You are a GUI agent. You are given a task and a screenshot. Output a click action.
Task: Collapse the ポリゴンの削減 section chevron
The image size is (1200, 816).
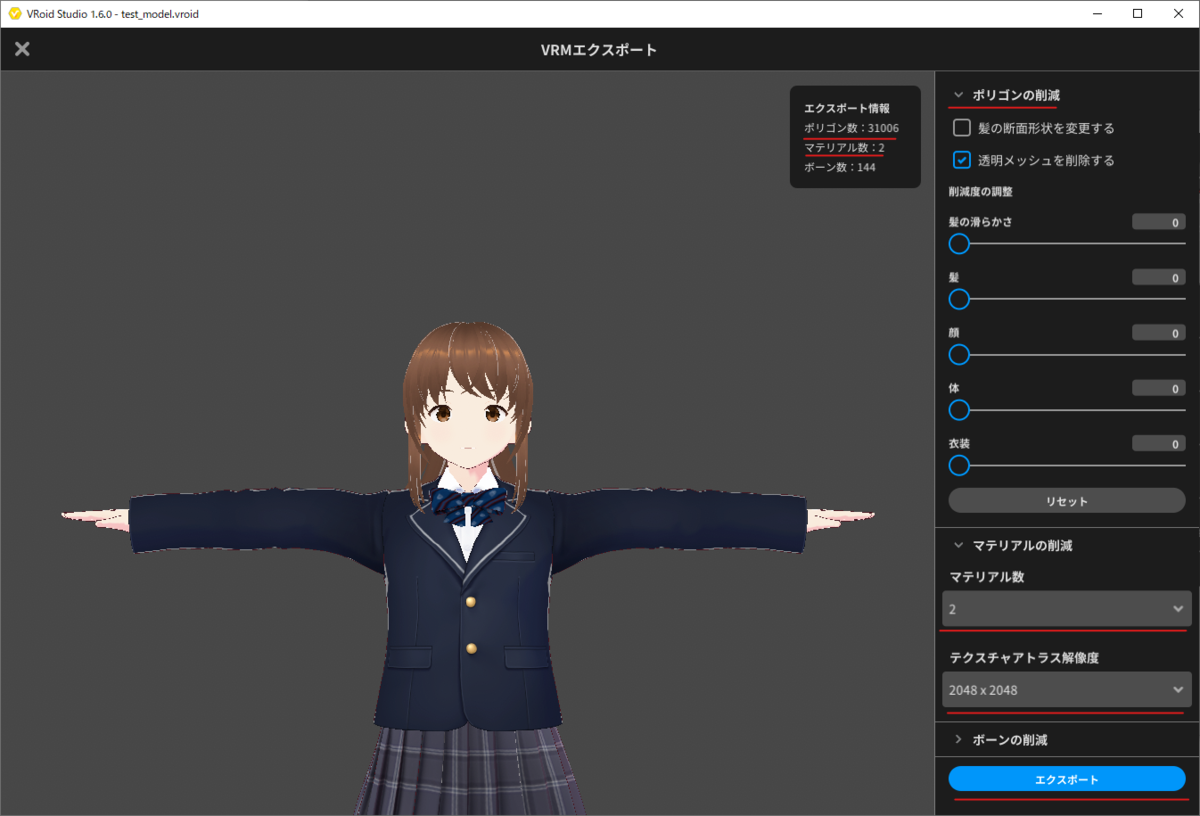tap(958, 95)
